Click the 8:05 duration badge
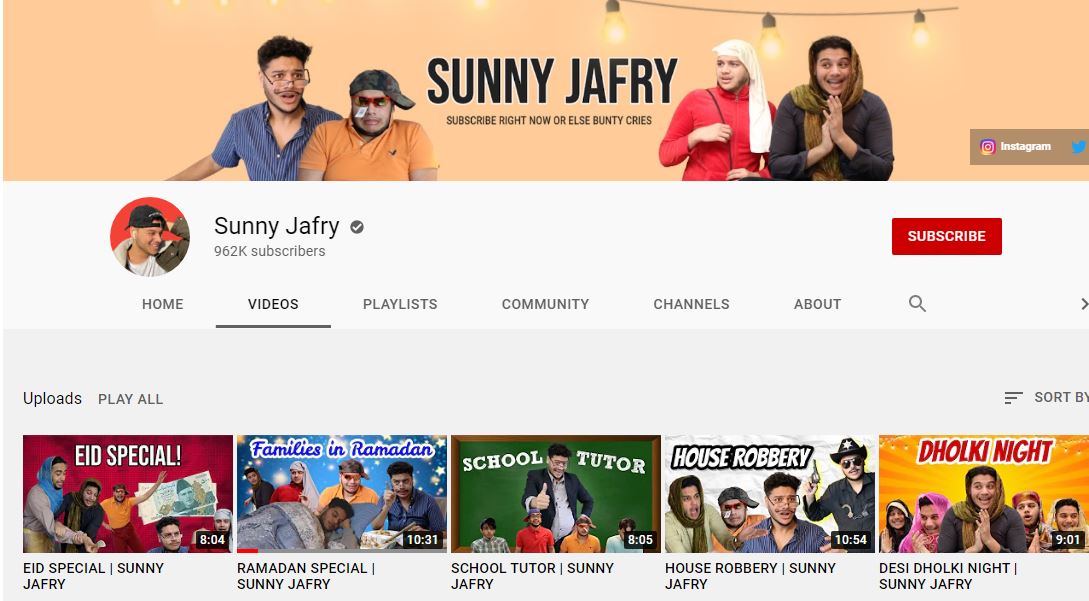This screenshot has height=601, width=1089. click(x=640, y=540)
